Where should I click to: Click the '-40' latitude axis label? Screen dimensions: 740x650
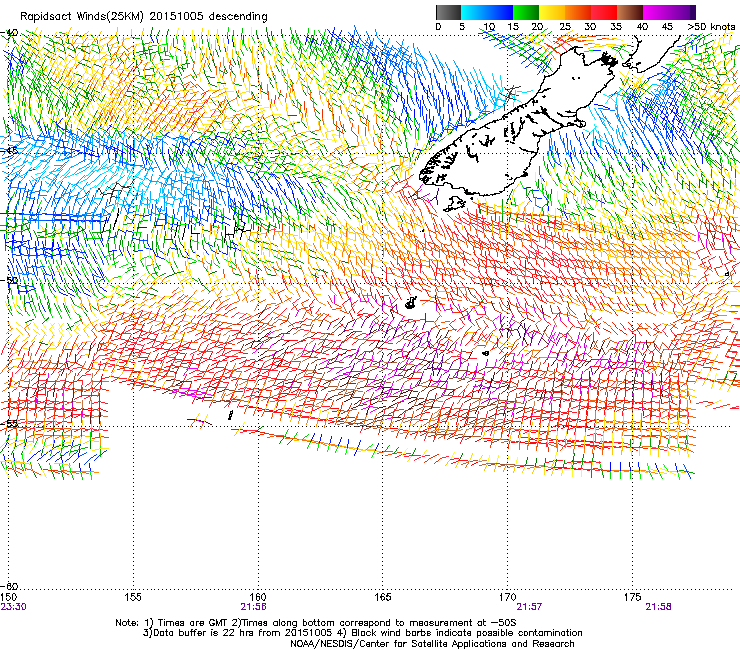[10, 33]
